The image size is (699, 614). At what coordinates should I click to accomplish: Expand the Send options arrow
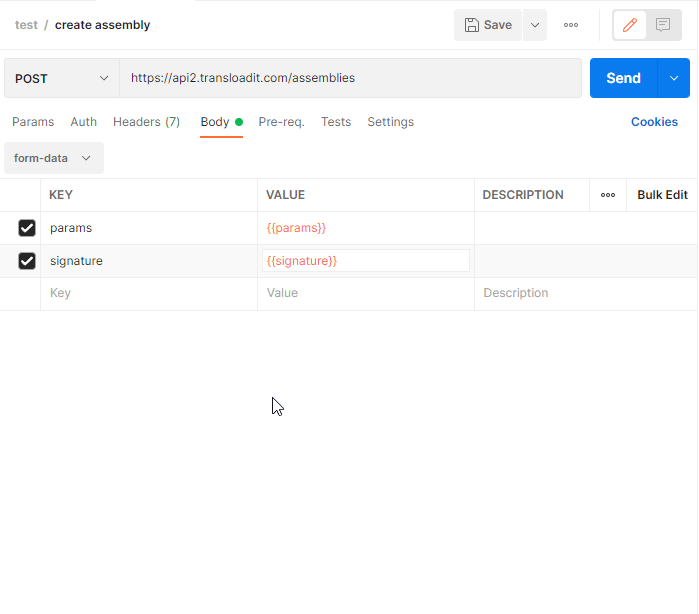674,78
